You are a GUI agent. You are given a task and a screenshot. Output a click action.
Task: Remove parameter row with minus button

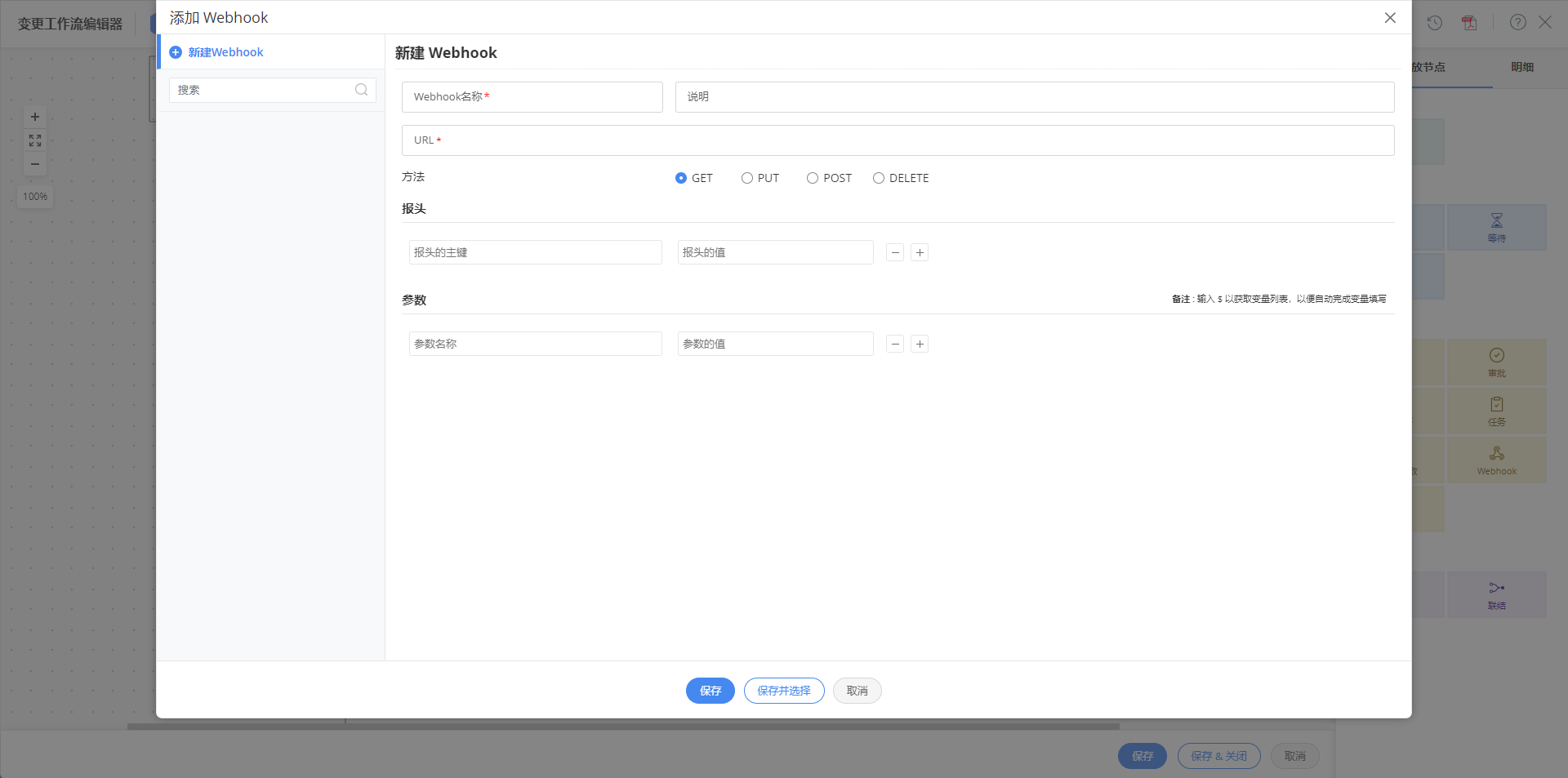pyautogui.click(x=895, y=344)
